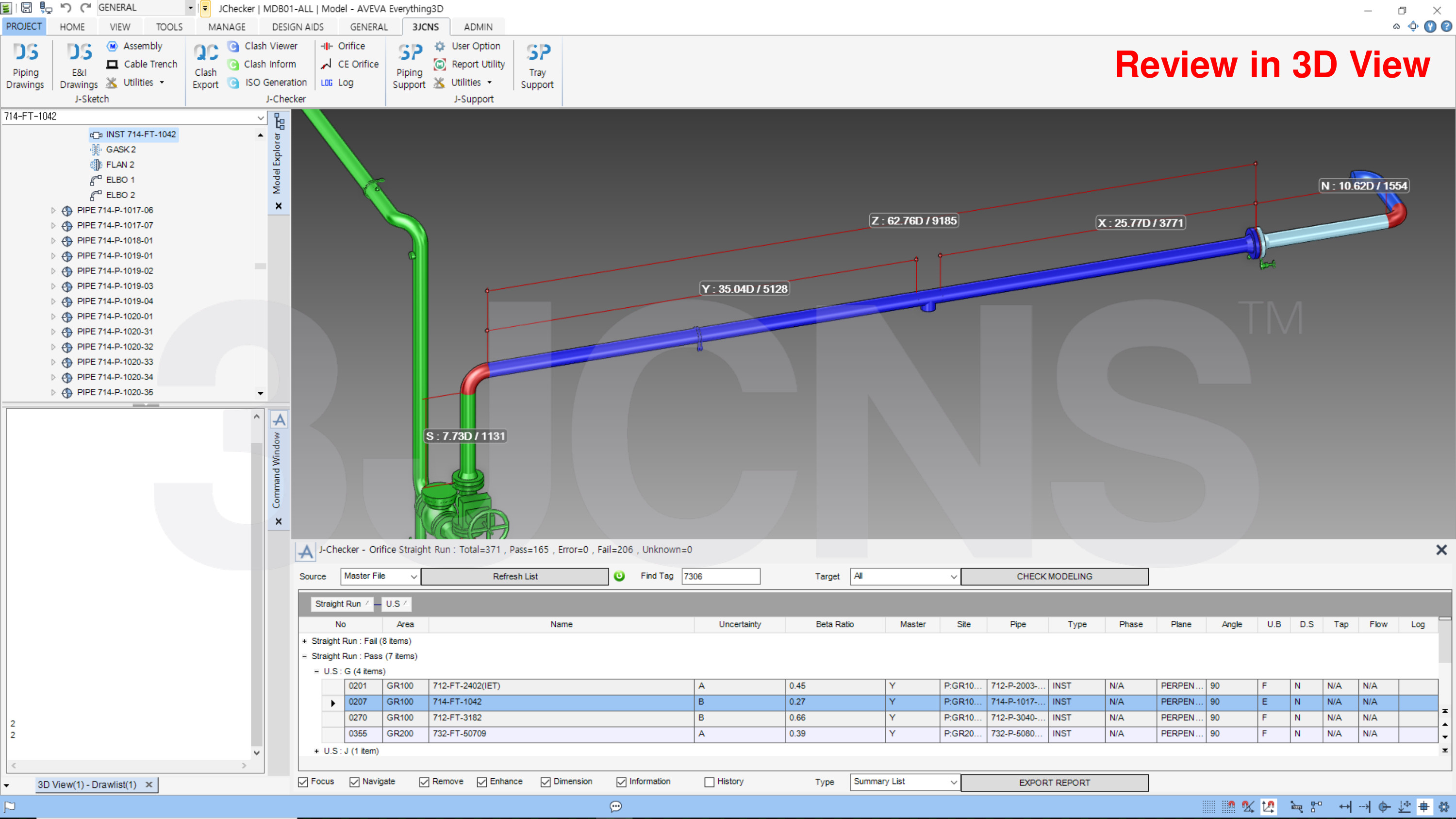The width and height of the screenshot is (1456, 819).
Task: Open Cable Trench tool
Action: point(142,64)
